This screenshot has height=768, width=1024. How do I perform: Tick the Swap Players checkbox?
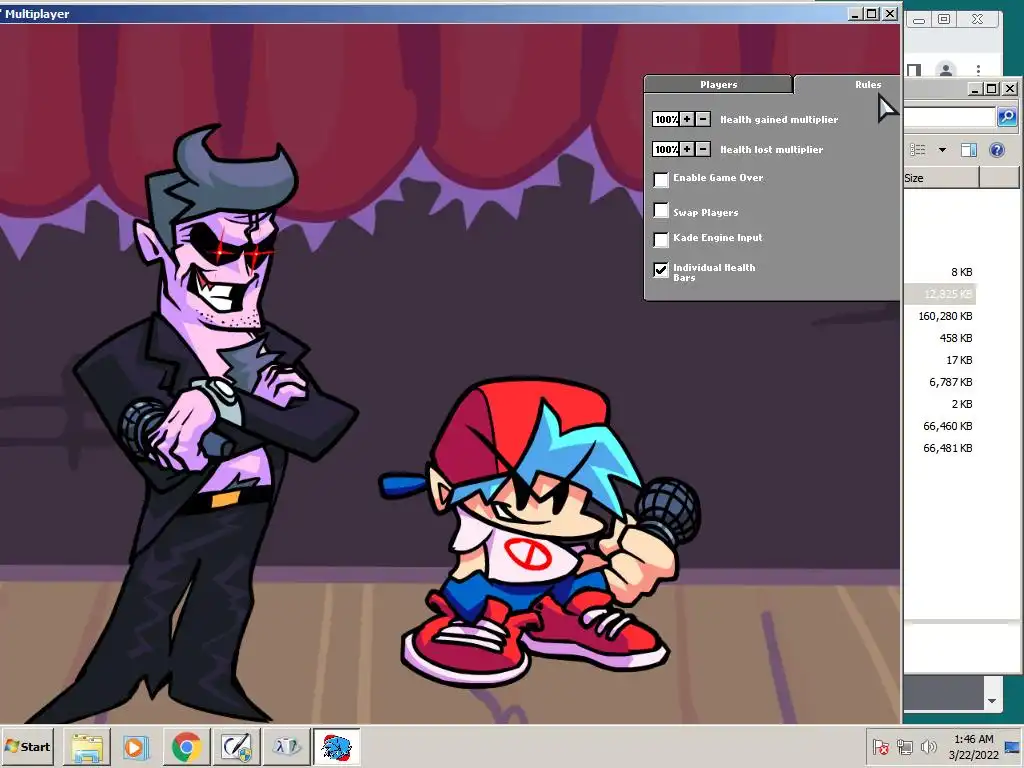(661, 210)
